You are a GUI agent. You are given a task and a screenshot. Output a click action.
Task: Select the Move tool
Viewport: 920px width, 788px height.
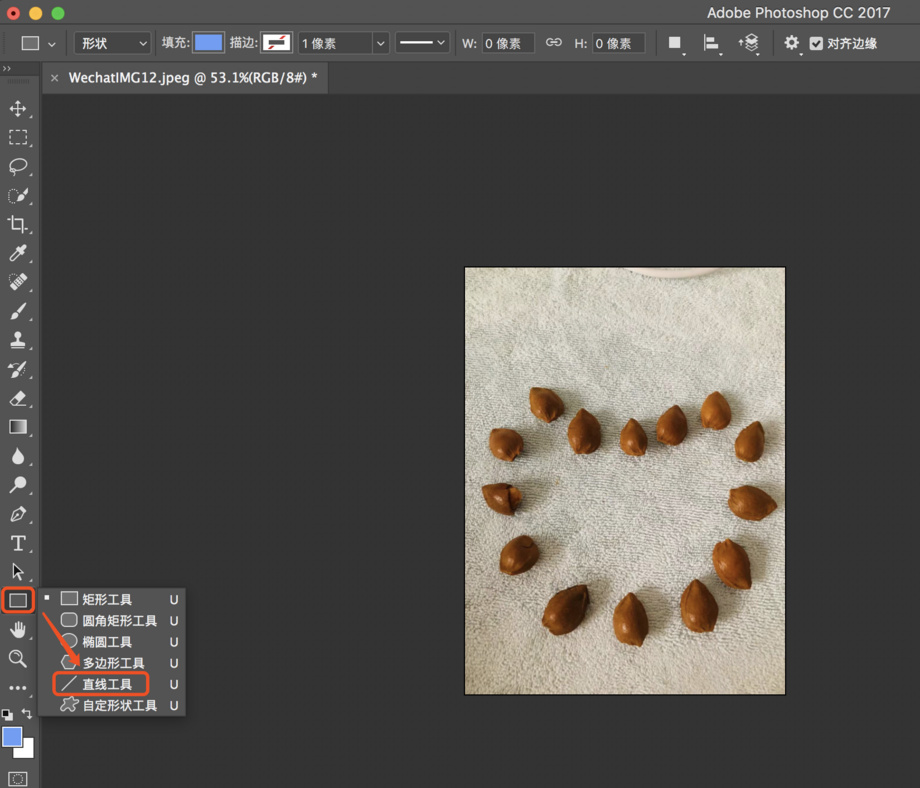pos(18,108)
